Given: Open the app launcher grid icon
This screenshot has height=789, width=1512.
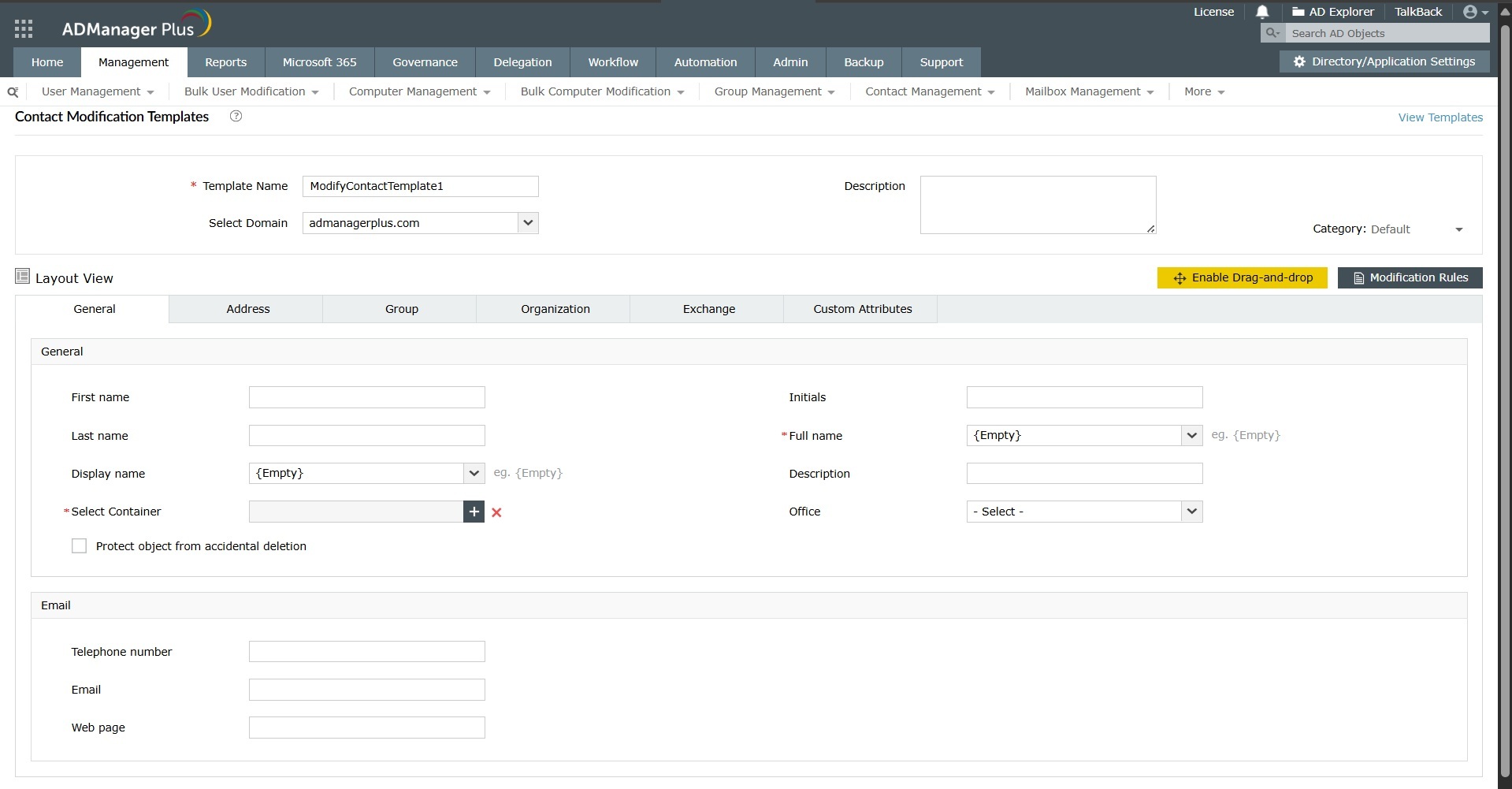Looking at the screenshot, I should [x=24, y=28].
